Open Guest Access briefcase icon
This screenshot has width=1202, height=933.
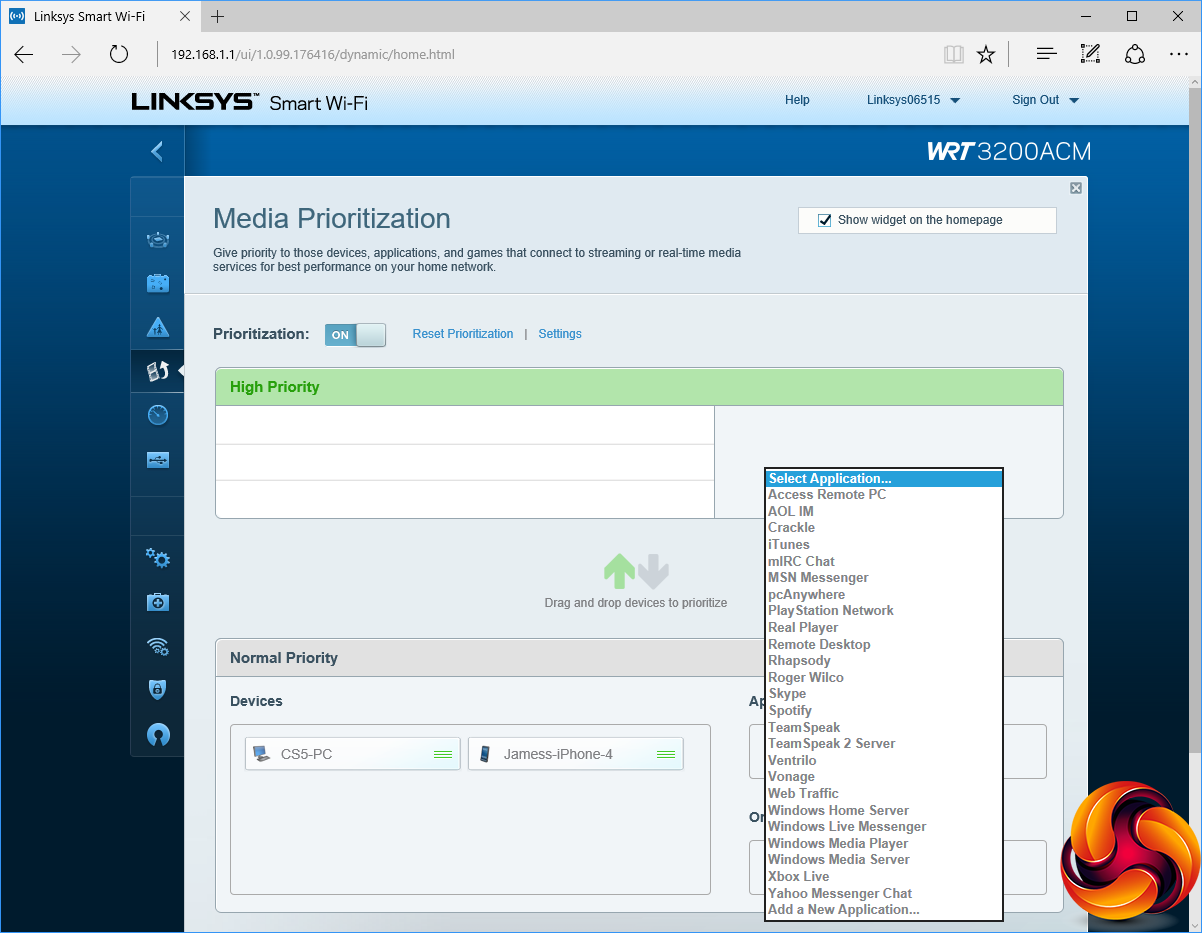point(158,283)
